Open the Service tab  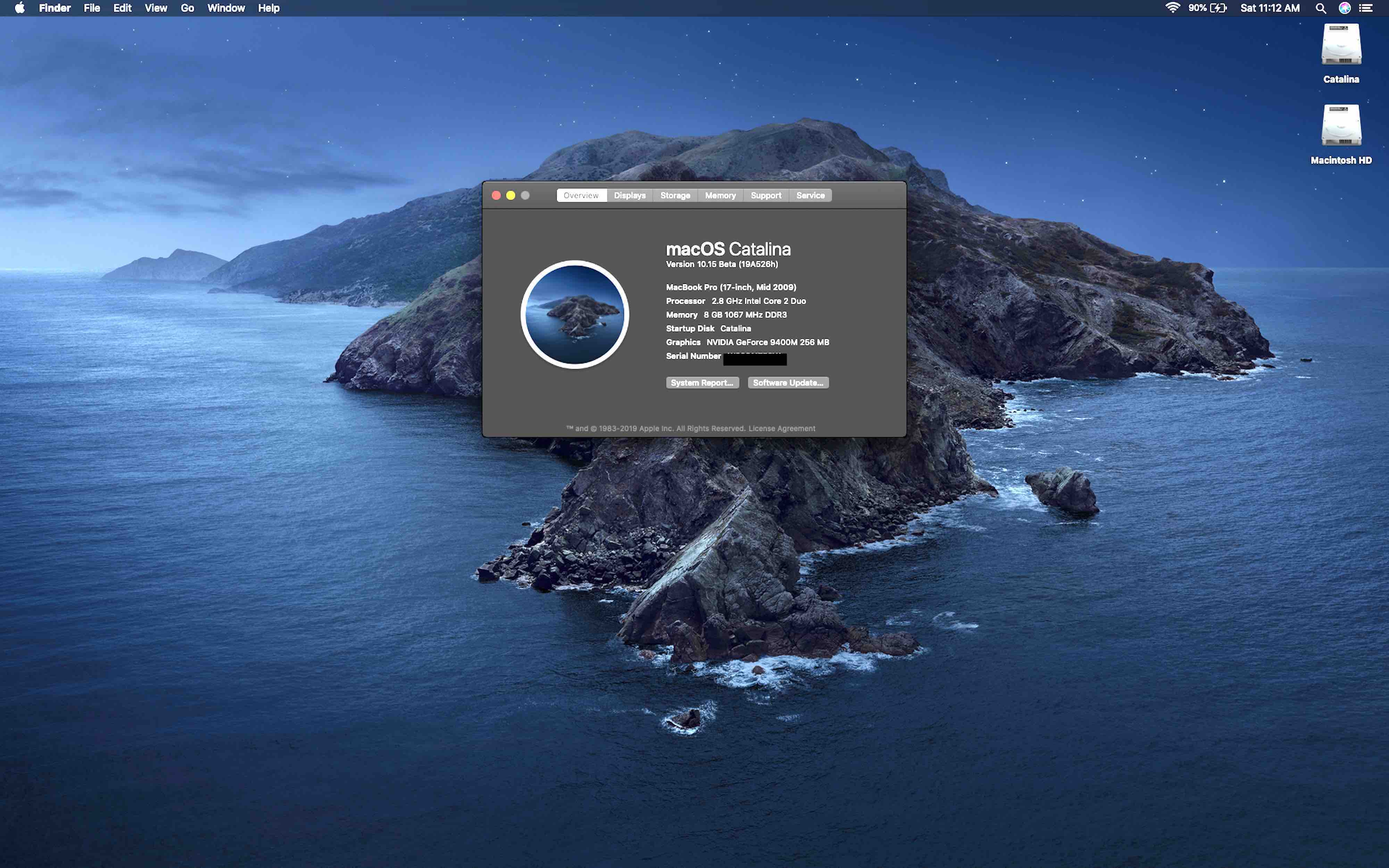click(x=810, y=195)
